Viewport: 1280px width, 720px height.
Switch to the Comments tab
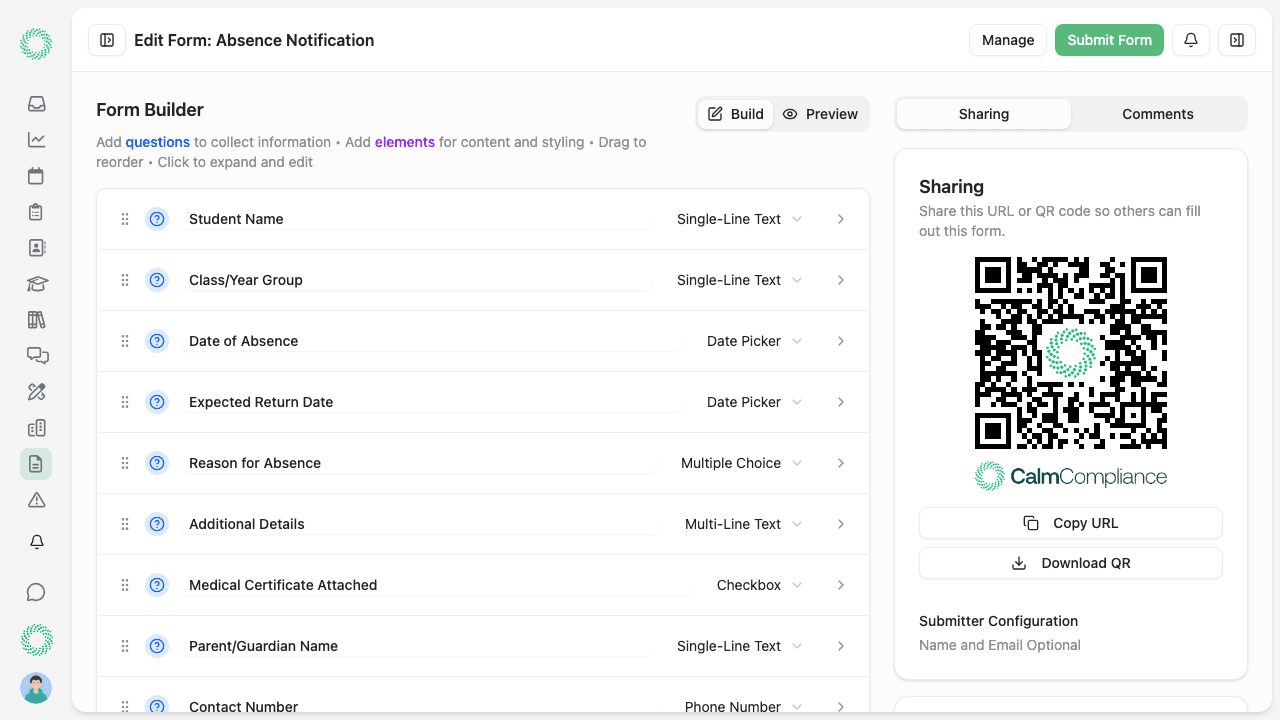point(1158,114)
